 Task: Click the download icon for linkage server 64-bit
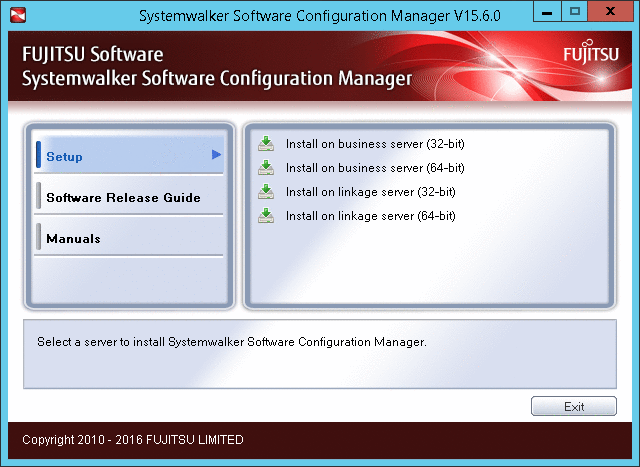[x=266, y=216]
